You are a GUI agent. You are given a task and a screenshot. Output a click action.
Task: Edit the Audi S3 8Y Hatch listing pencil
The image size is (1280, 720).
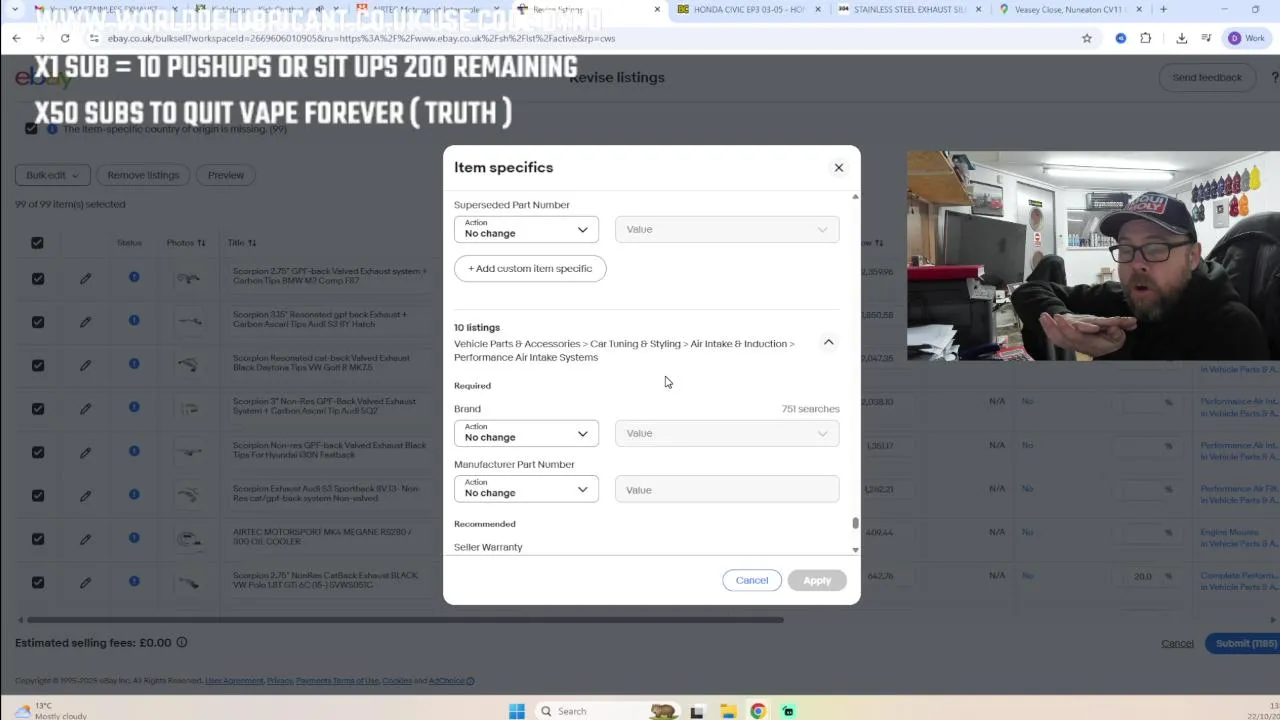pyautogui.click(x=85, y=321)
